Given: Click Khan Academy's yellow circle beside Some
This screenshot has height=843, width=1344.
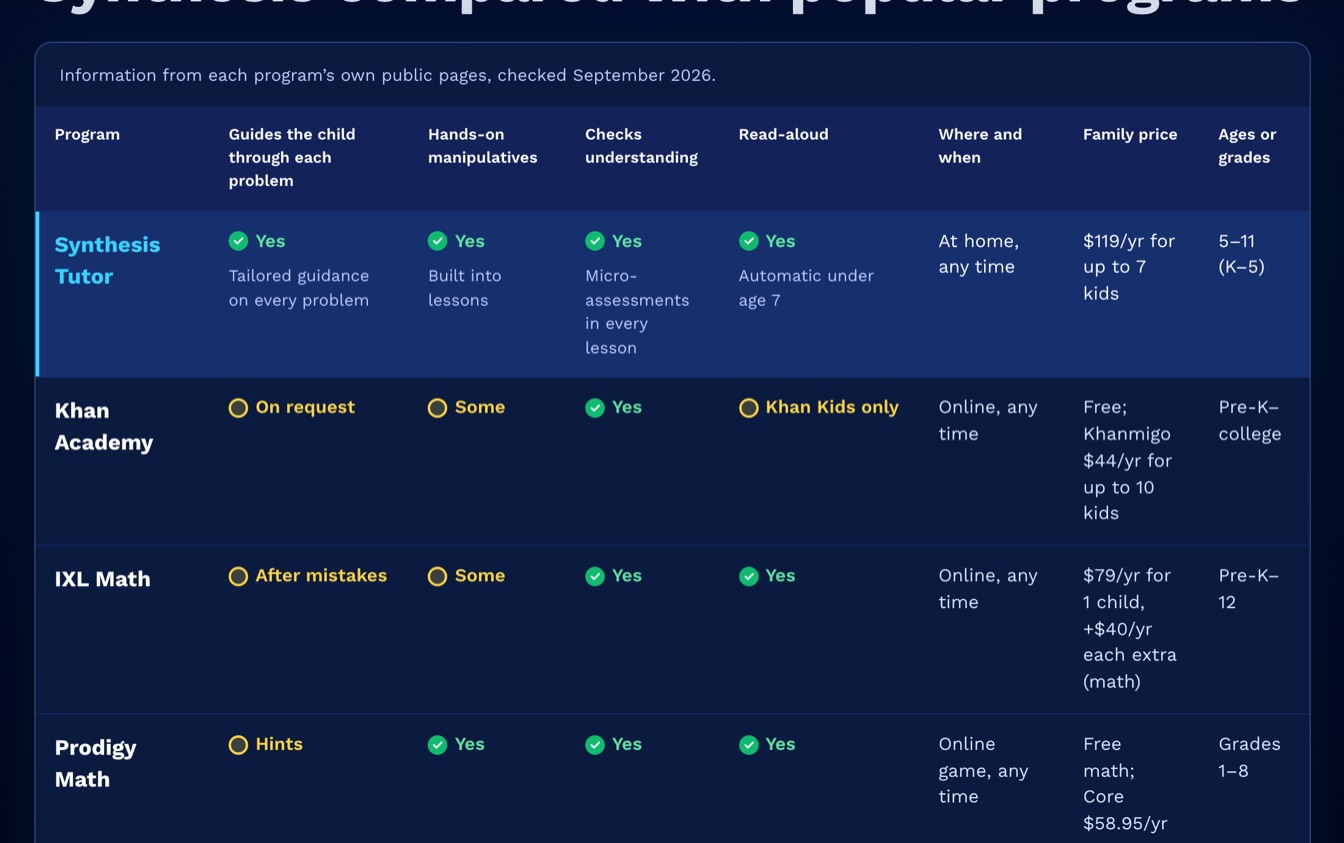Looking at the screenshot, I should point(437,408).
